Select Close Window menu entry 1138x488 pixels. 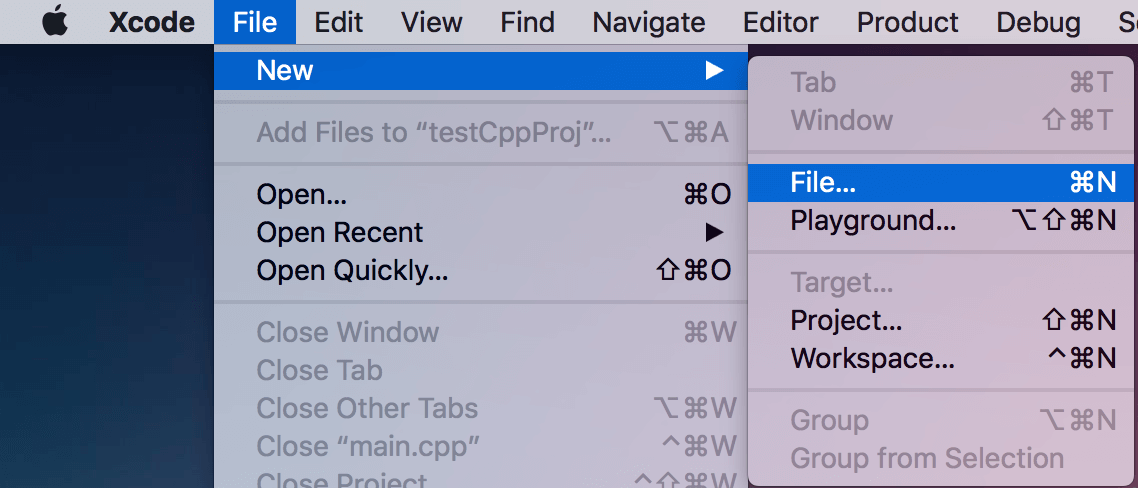click(347, 332)
